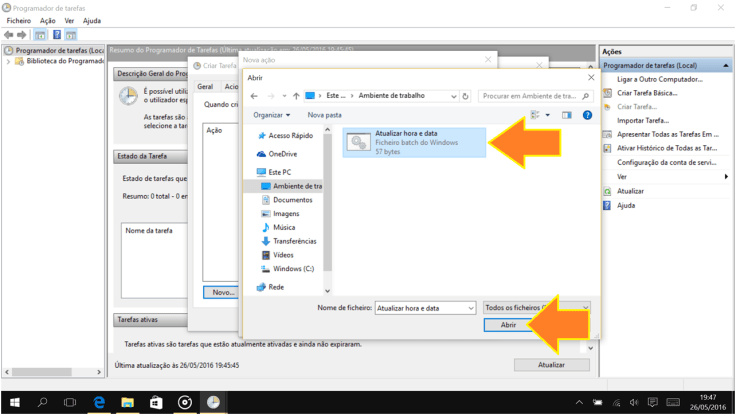The width and height of the screenshot is (736, 415).
Task: Open the 'Todos os ficheiros' file type dropdown
Action: tap(536, 308)
